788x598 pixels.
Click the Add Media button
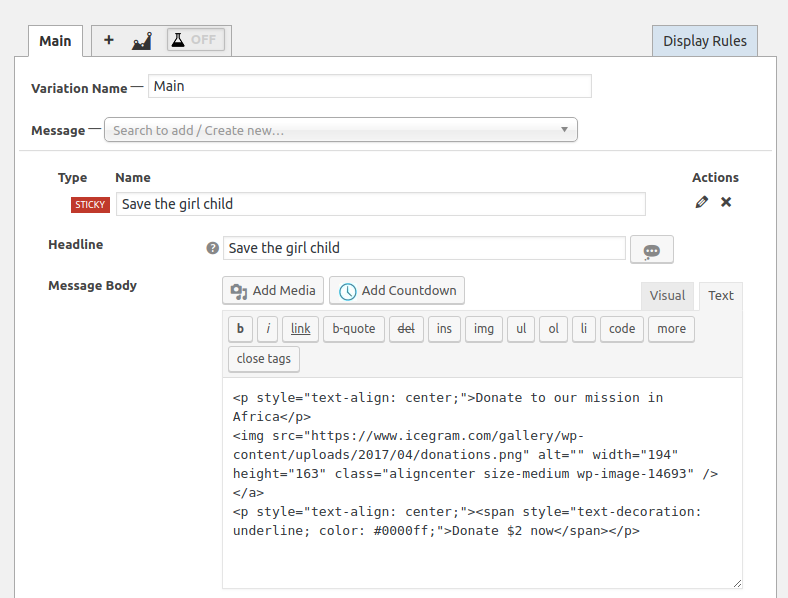click(273, 290)
